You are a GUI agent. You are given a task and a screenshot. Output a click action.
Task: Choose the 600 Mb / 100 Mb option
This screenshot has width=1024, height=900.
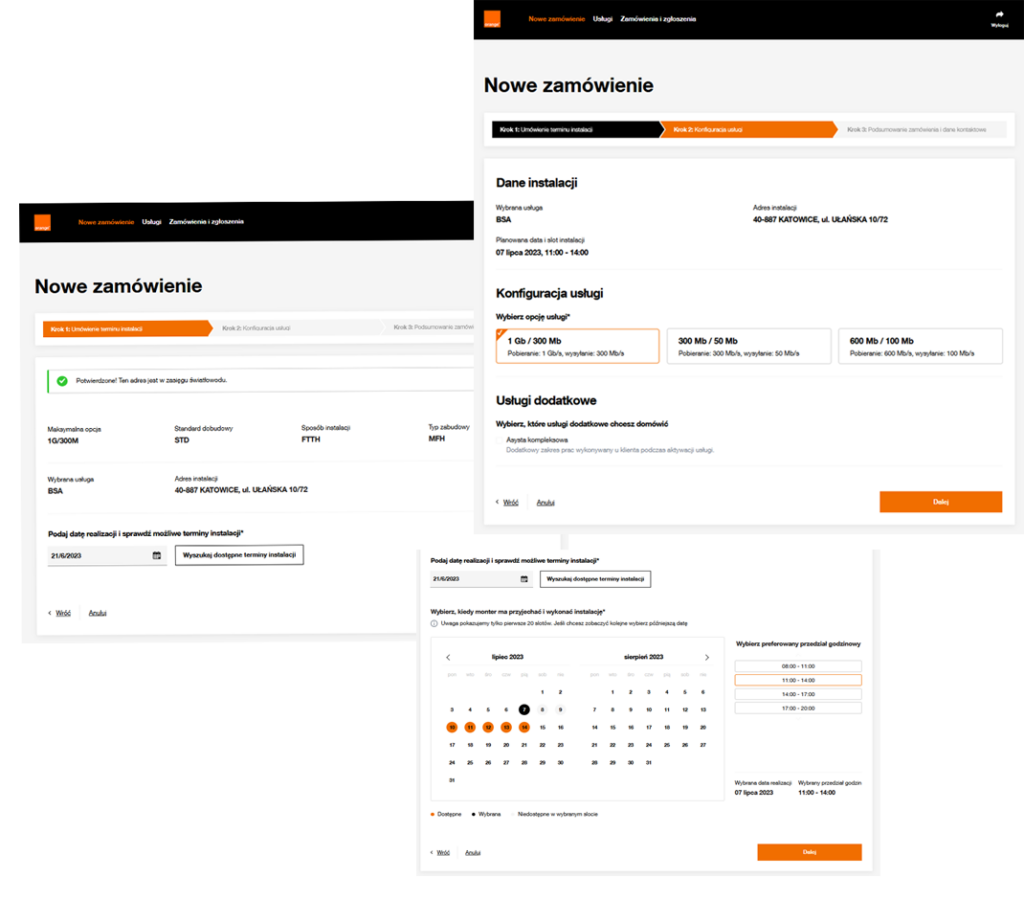(x=920, y=346)
